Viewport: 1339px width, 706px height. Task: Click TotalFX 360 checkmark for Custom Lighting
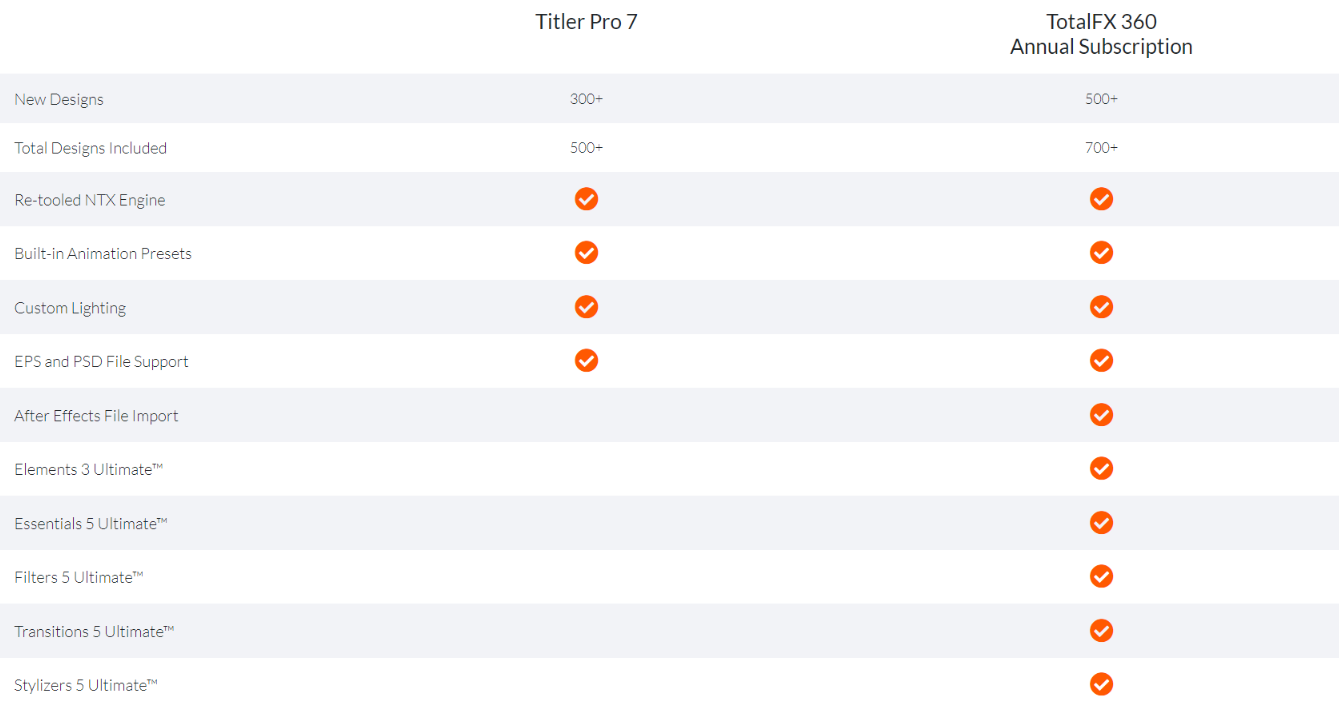coord(1101,307)
